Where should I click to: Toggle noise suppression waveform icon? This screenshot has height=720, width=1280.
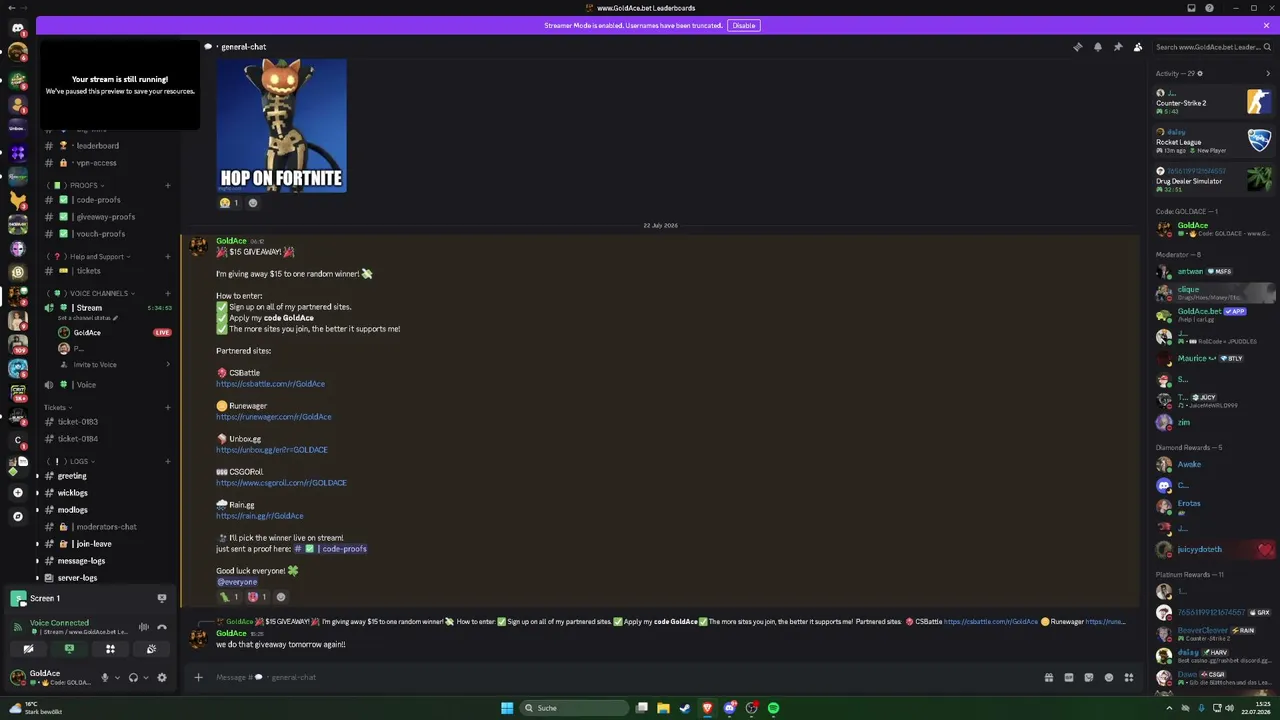(x=143, y=627)
